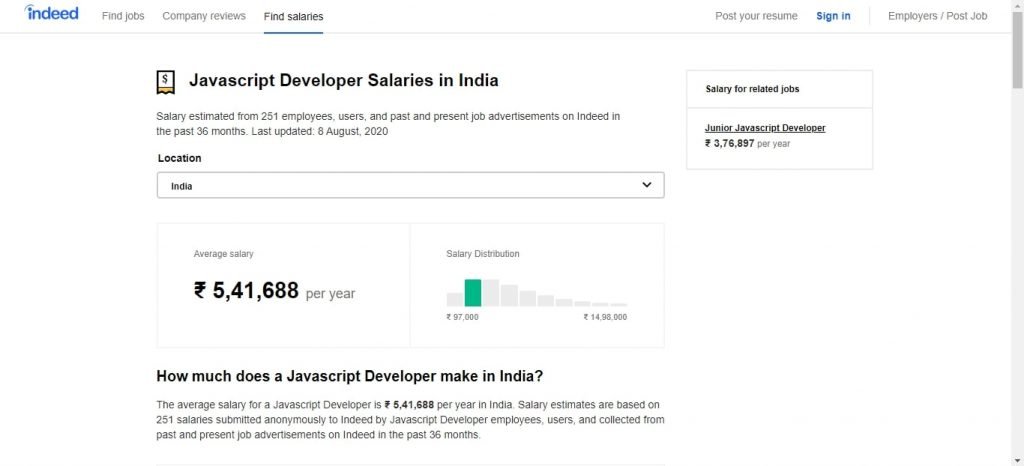Click the highlighted green salary distribution bar
The image size is (1024, 466).
[473, 293]
